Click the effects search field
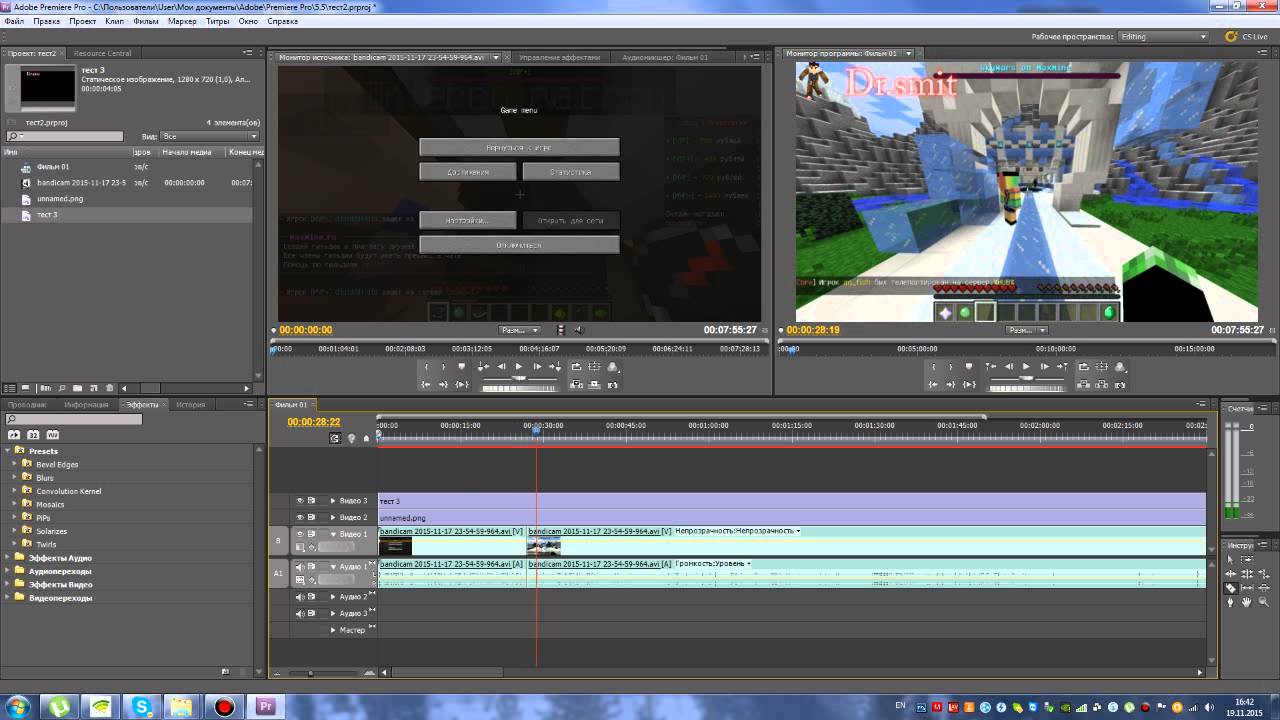 74,420
